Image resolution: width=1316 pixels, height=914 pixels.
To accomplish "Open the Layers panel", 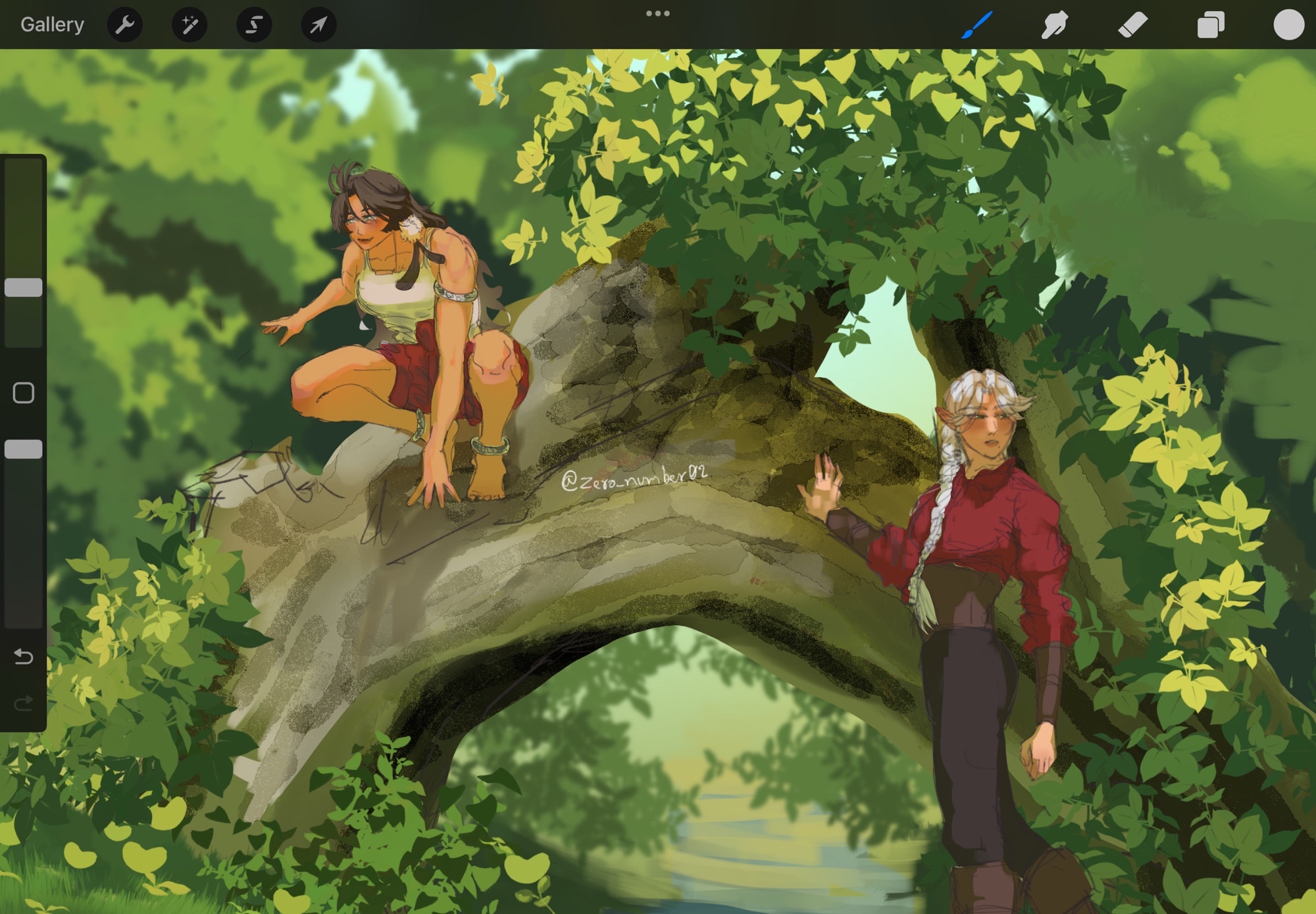I will (1210, 25).
